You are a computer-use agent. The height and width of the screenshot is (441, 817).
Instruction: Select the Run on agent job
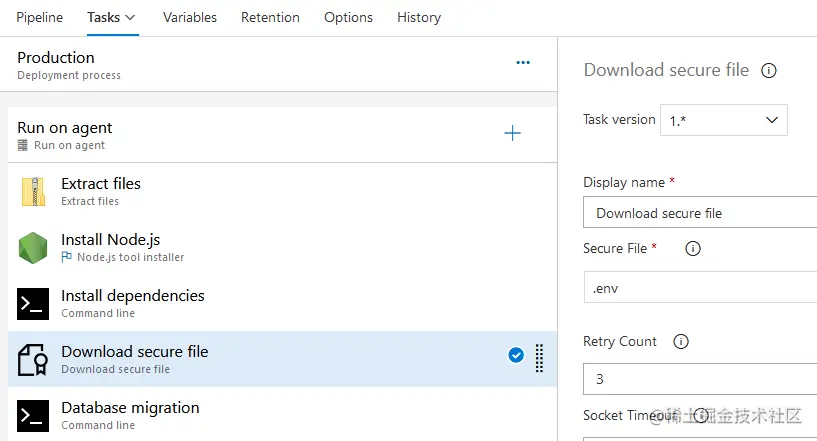point(282,135)
